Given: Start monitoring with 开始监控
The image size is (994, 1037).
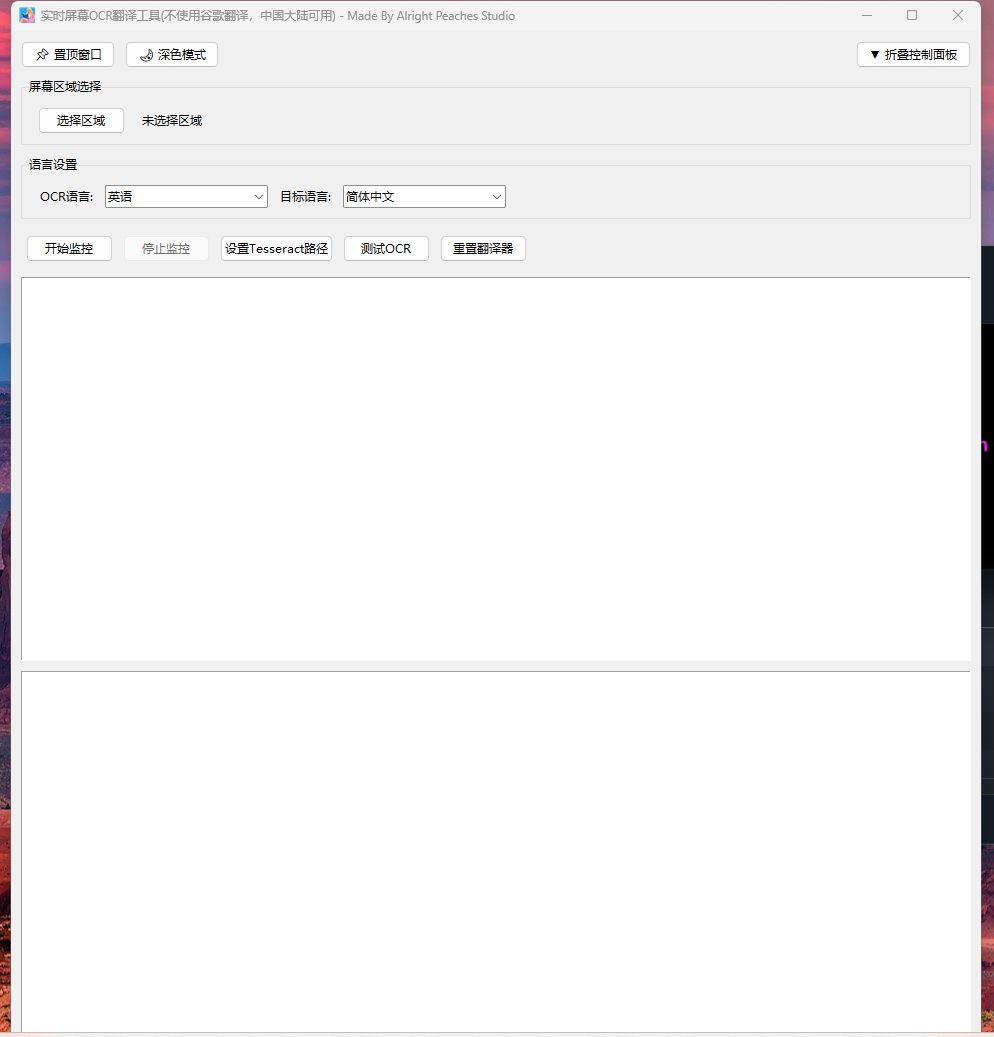Looking at the screenshot, I should tap(69, 249).
